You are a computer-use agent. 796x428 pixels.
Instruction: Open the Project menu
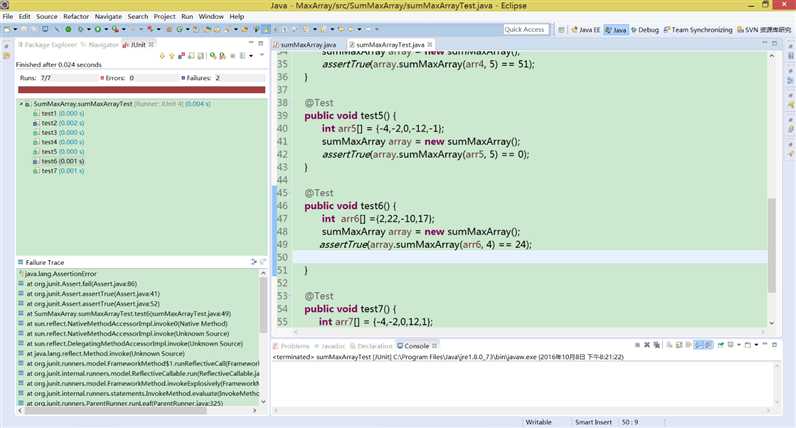[x=164, y=16]
